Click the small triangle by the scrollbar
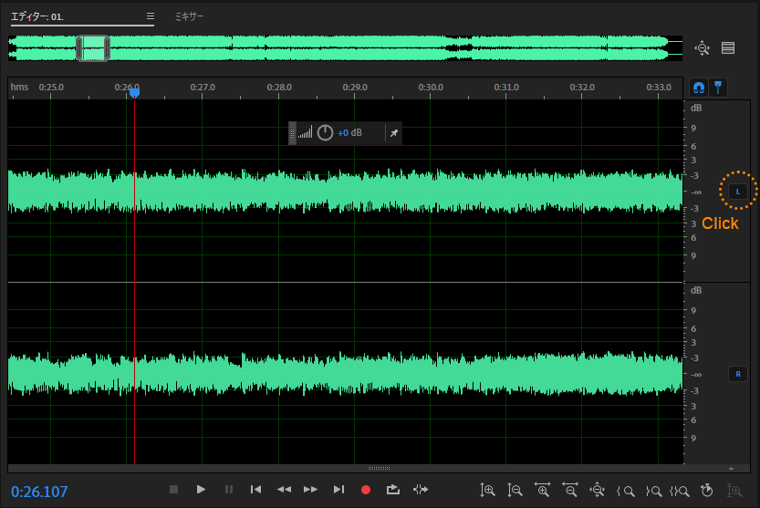 point(731,468)
